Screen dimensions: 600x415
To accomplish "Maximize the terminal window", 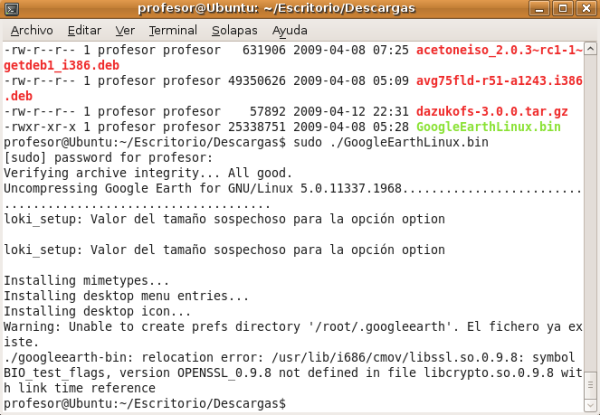I will tap(565, 10).
